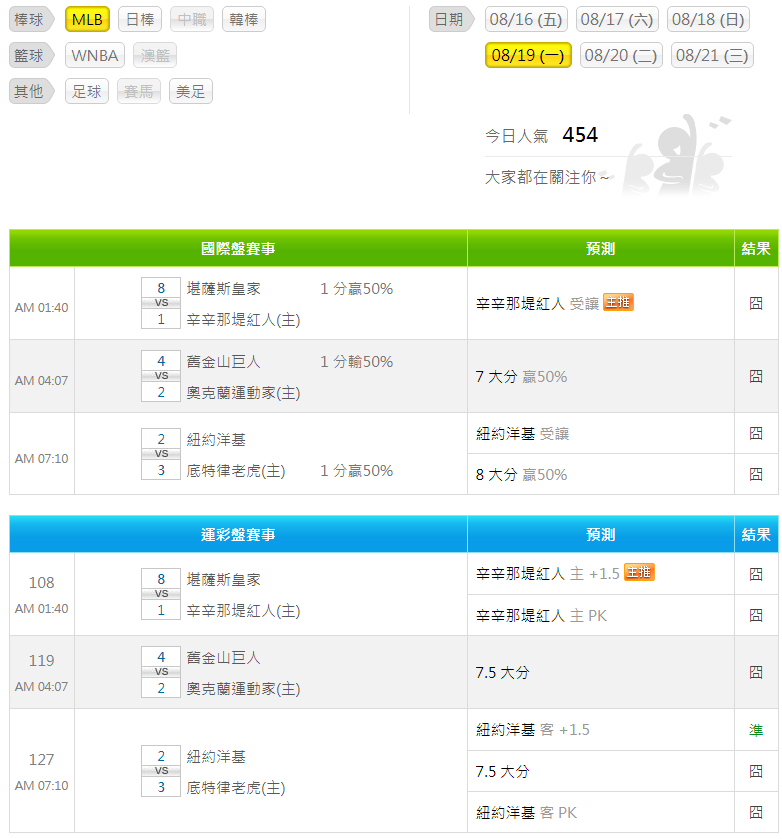Click the 日期 label

tap(451, 19)
